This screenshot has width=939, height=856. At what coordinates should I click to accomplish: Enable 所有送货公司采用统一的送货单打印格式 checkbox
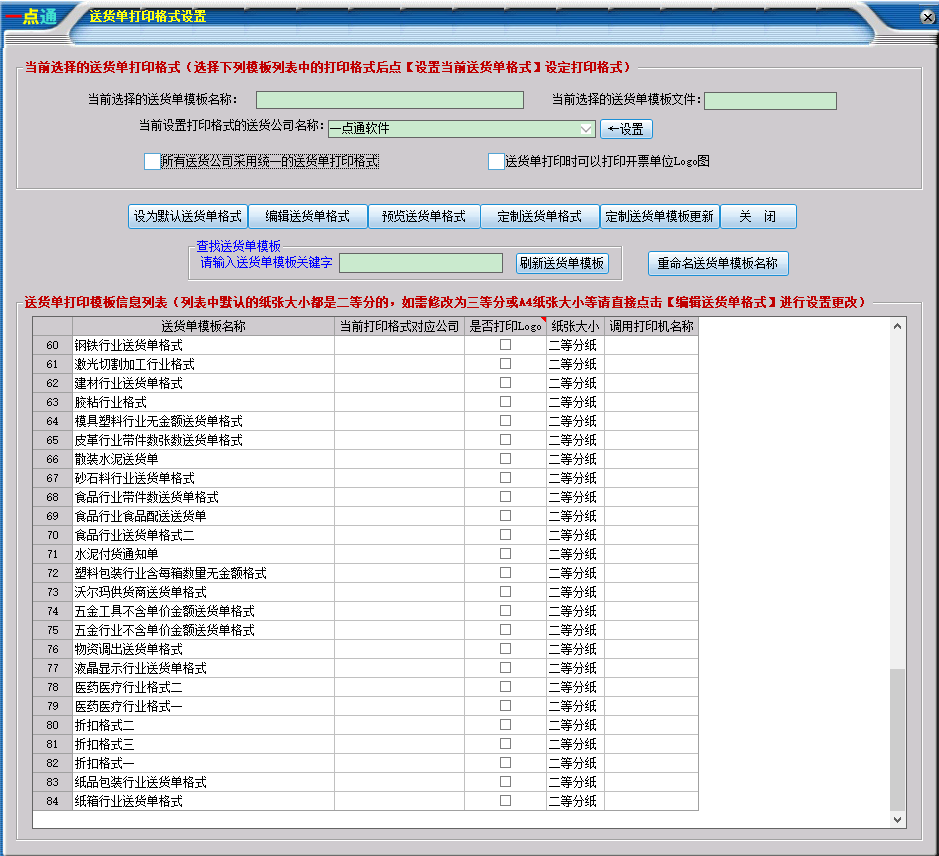pos(152,161)
